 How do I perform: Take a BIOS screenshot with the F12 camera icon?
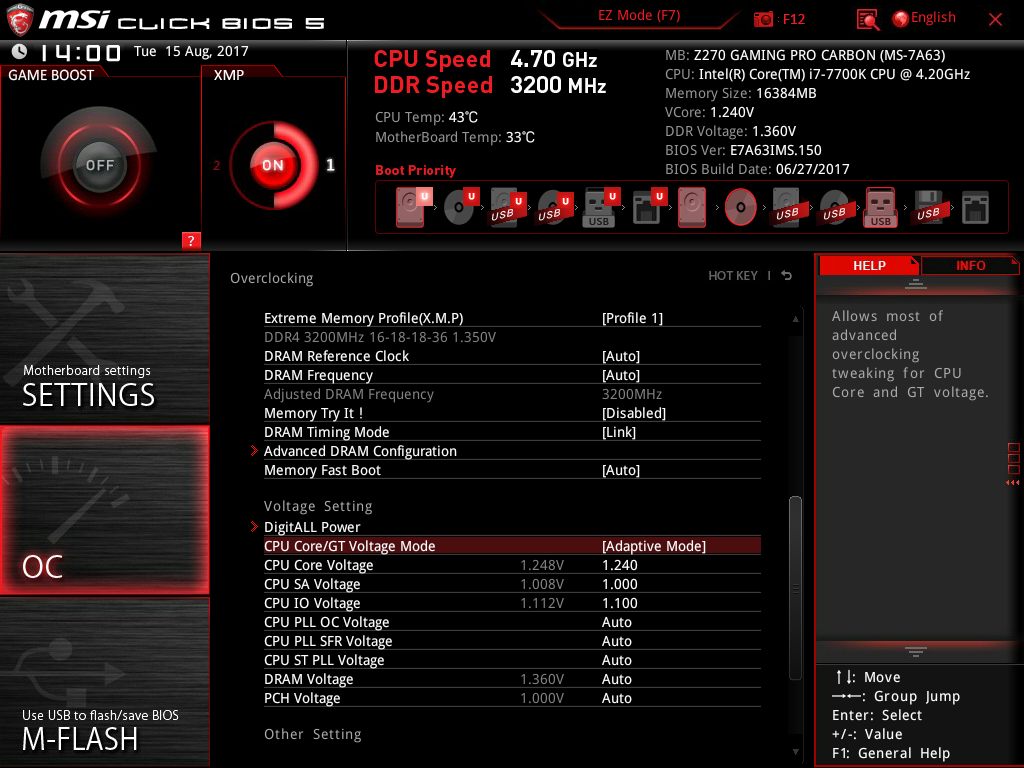click(763, 19)
